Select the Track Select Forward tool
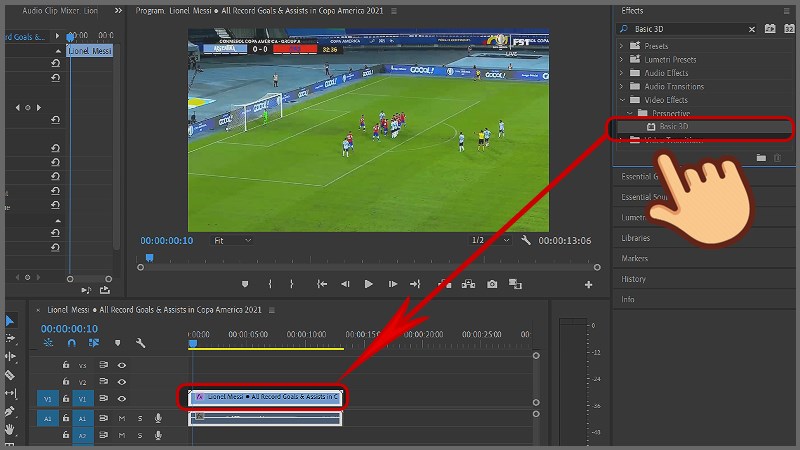The height and width of the screenshot is (450, 800). tap(10, 338)
